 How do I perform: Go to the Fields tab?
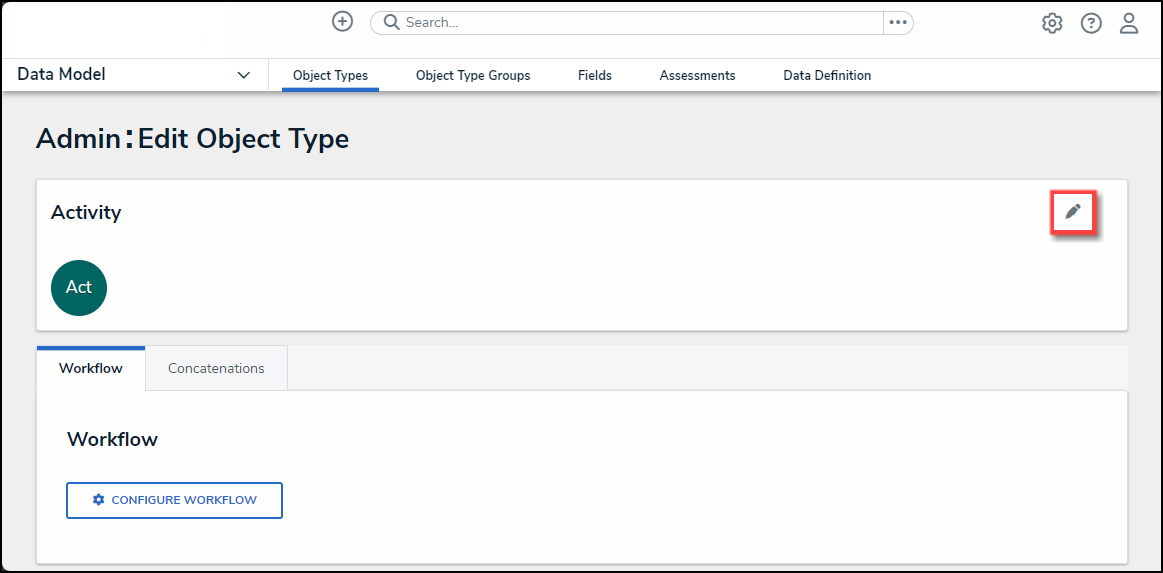pos(595,75)
